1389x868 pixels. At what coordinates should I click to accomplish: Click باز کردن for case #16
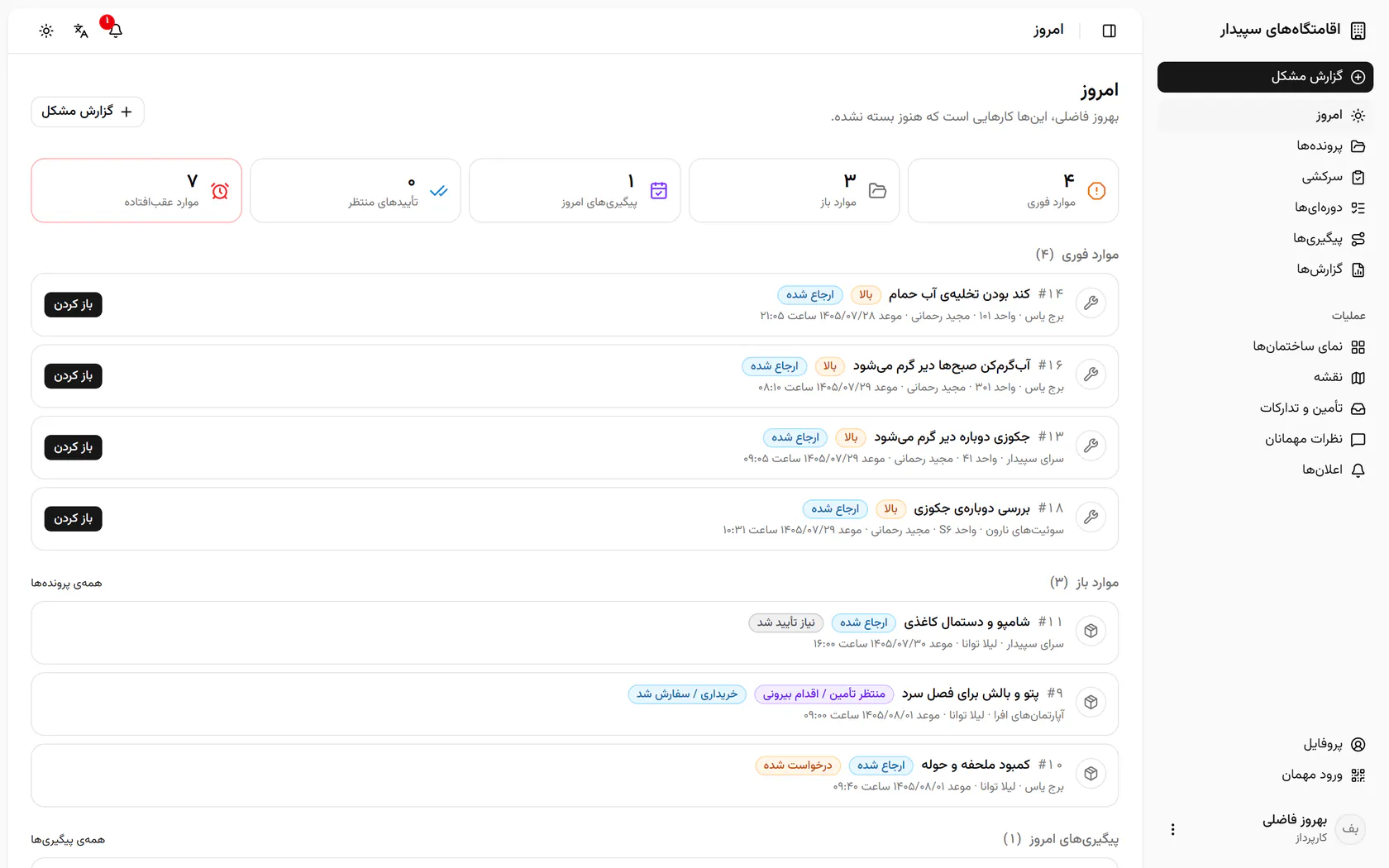click(74, 376)
